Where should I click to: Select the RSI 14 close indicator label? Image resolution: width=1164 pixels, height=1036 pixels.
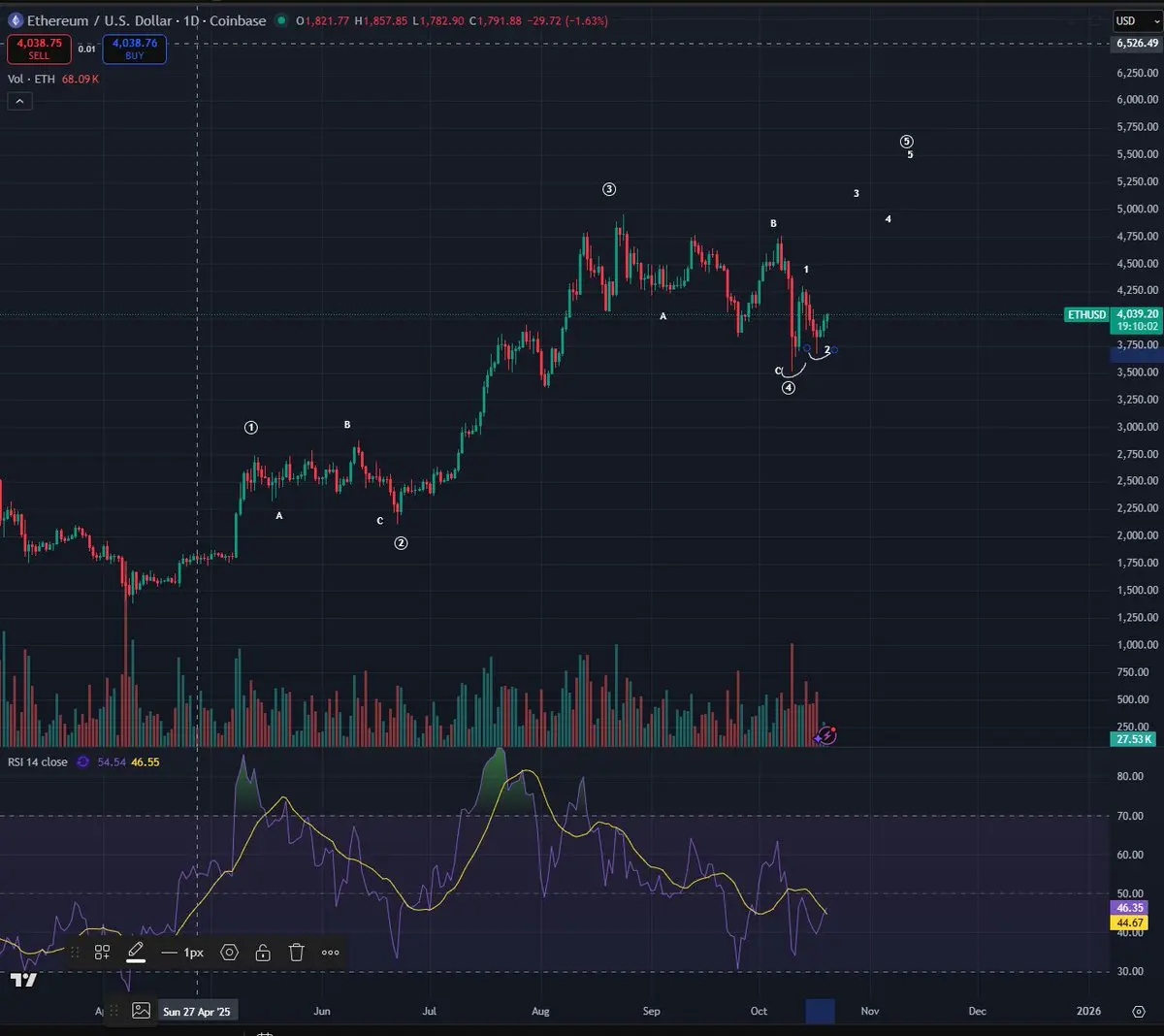(x=38, y=762)
